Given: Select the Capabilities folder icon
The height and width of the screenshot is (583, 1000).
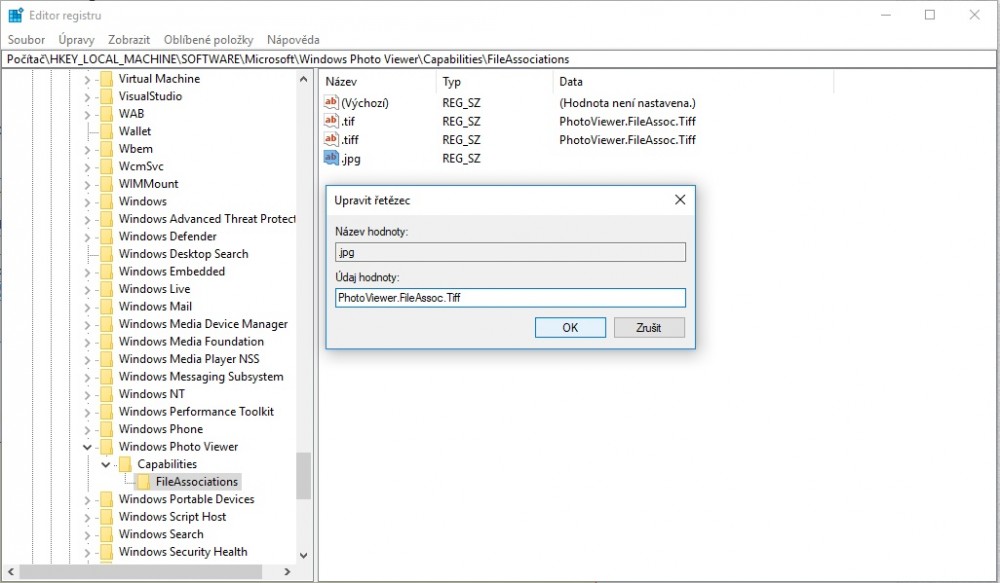Looking at the screenshot, I should point(125,464).
